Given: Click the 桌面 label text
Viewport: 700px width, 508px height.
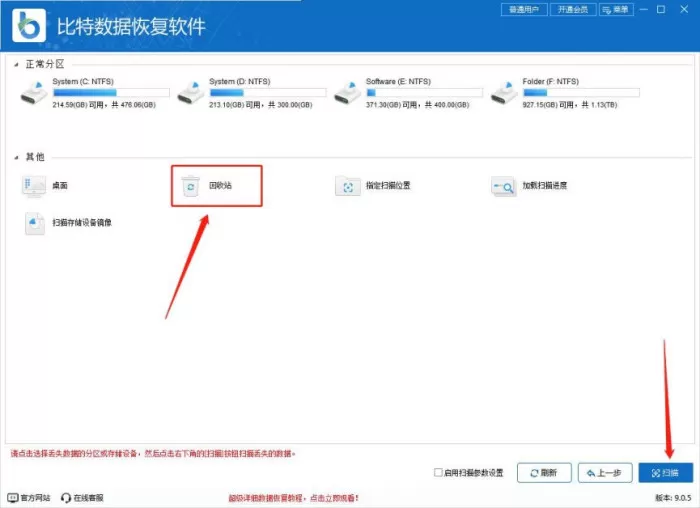Looking at the screenshot, I should [60, 185].
